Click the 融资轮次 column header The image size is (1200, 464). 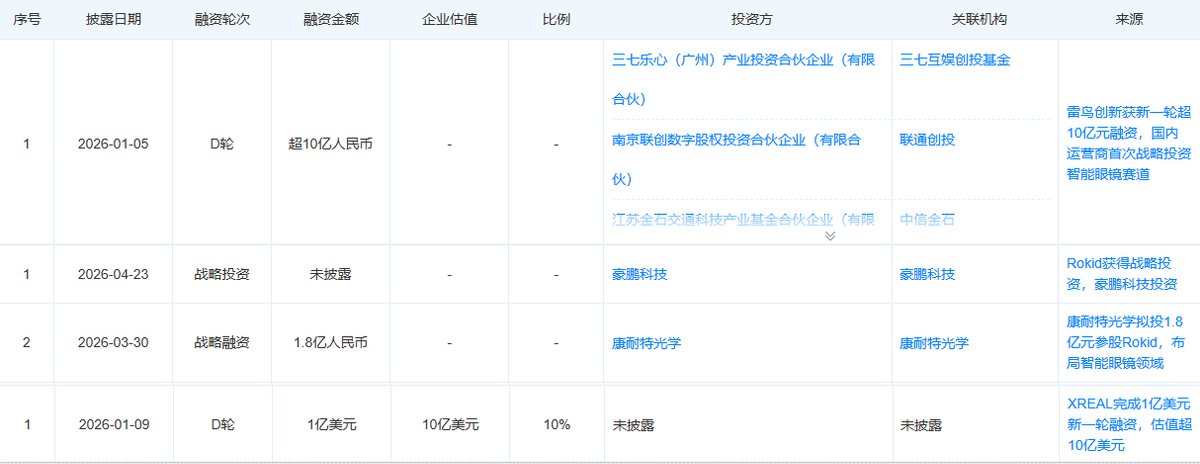pyautogui.click(x=222, y=20)
